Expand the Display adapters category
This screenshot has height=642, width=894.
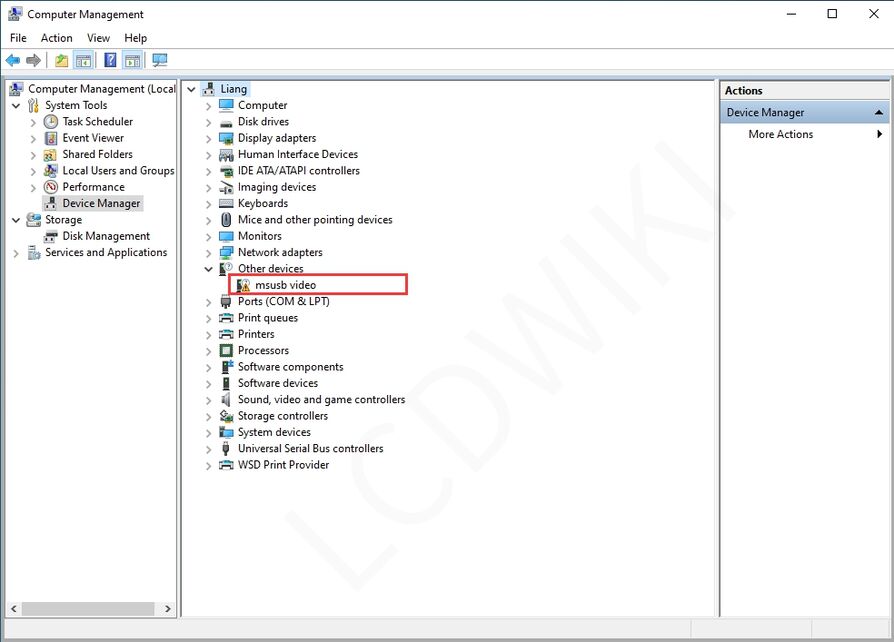coord(209,139)
